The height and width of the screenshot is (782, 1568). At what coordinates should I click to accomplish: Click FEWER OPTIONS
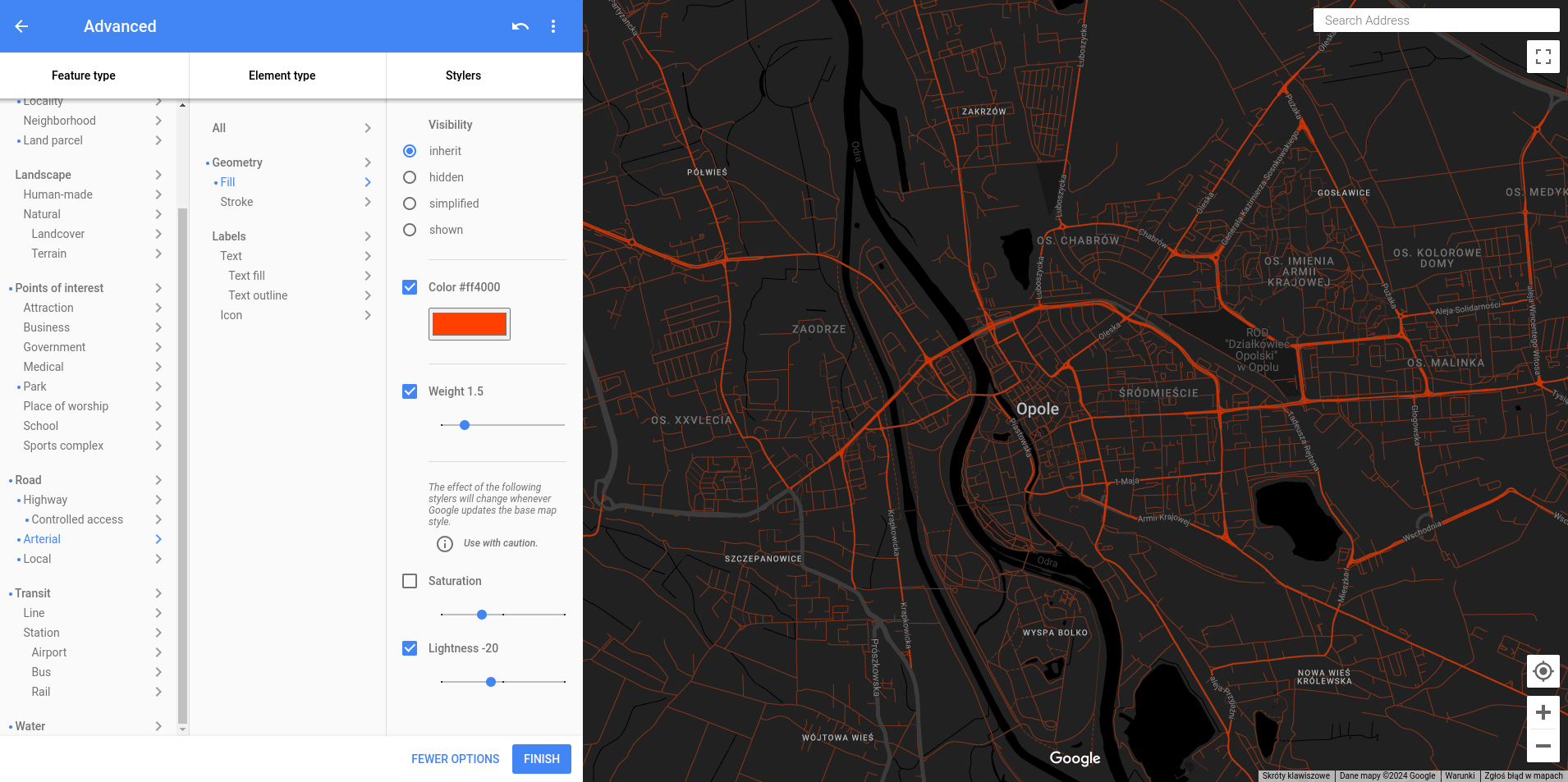[x=455, y=759]
